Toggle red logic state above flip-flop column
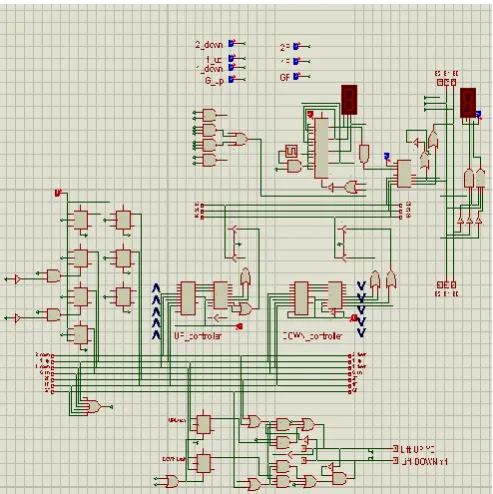This screenshot has height=494, width=493. point(58,193)
